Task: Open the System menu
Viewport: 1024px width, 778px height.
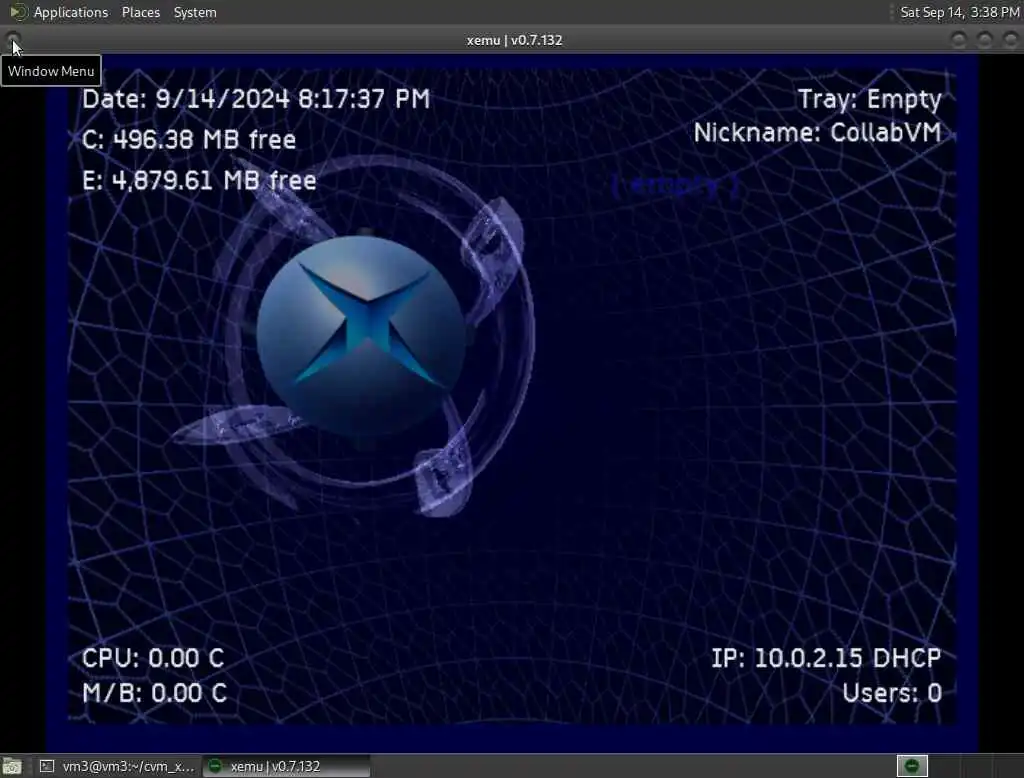Action: [195, 12]
